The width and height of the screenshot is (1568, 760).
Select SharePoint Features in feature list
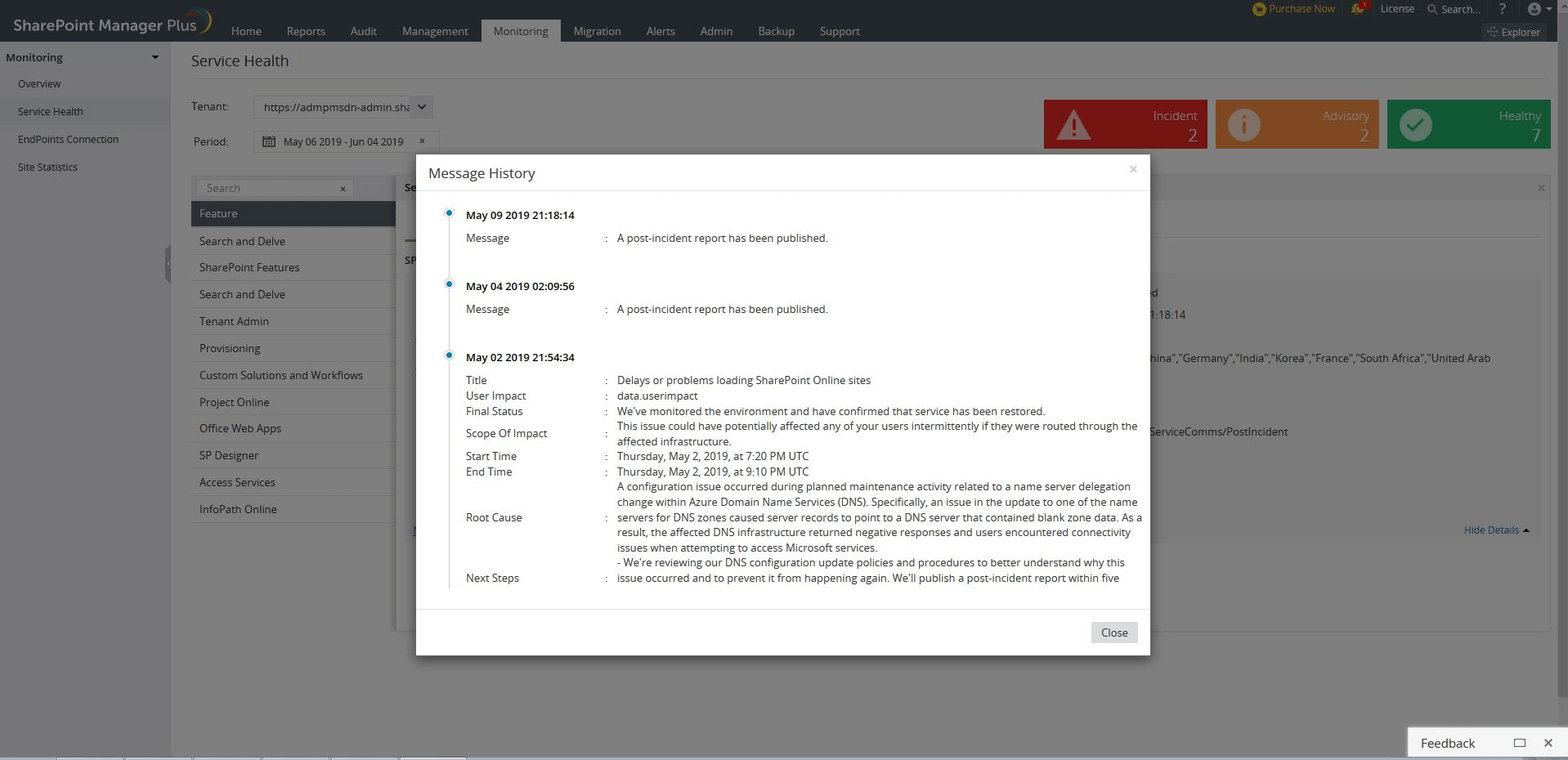pyautogui.click(x=293, y=268)
